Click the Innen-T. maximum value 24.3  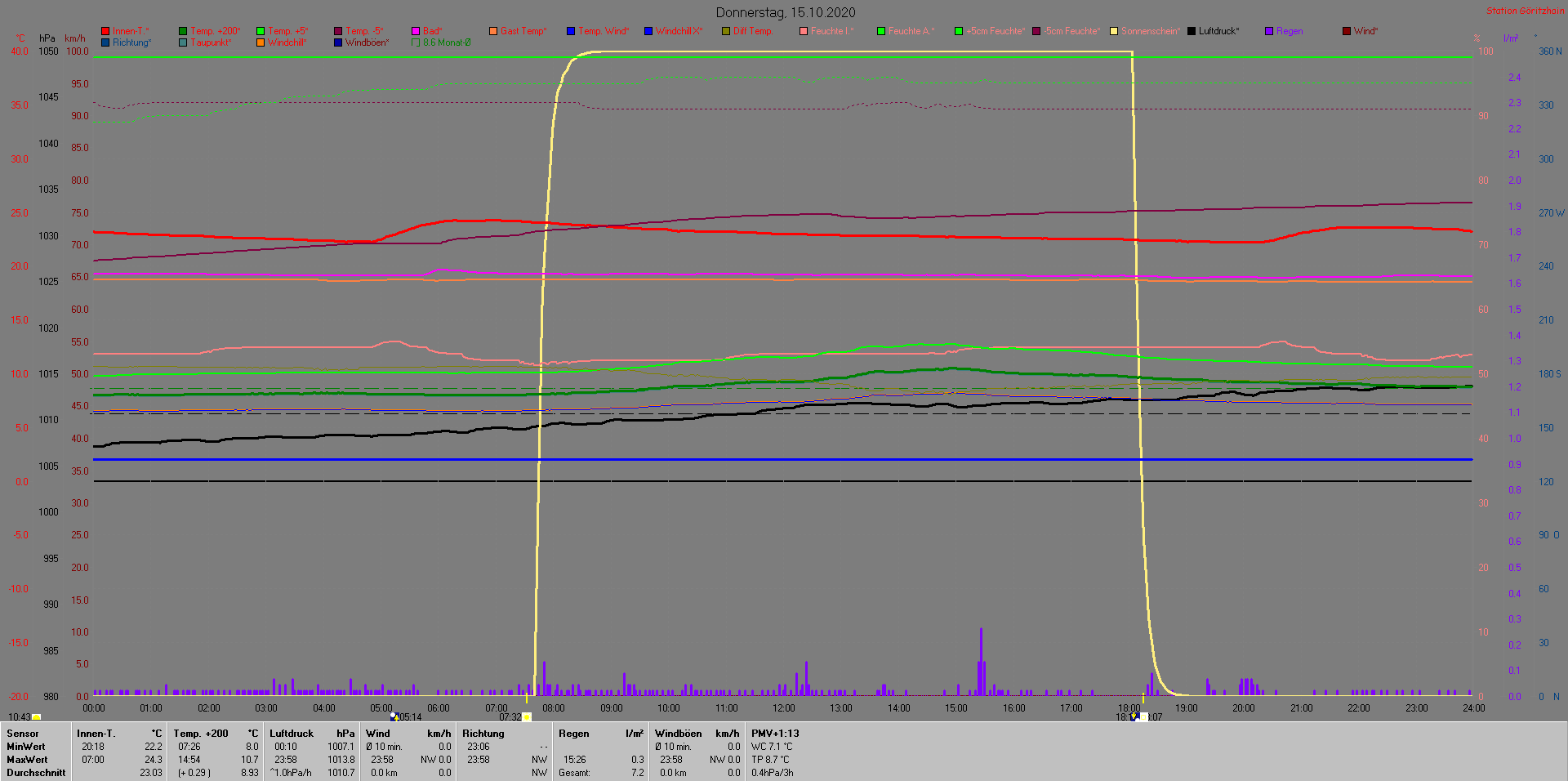(154, 760)
